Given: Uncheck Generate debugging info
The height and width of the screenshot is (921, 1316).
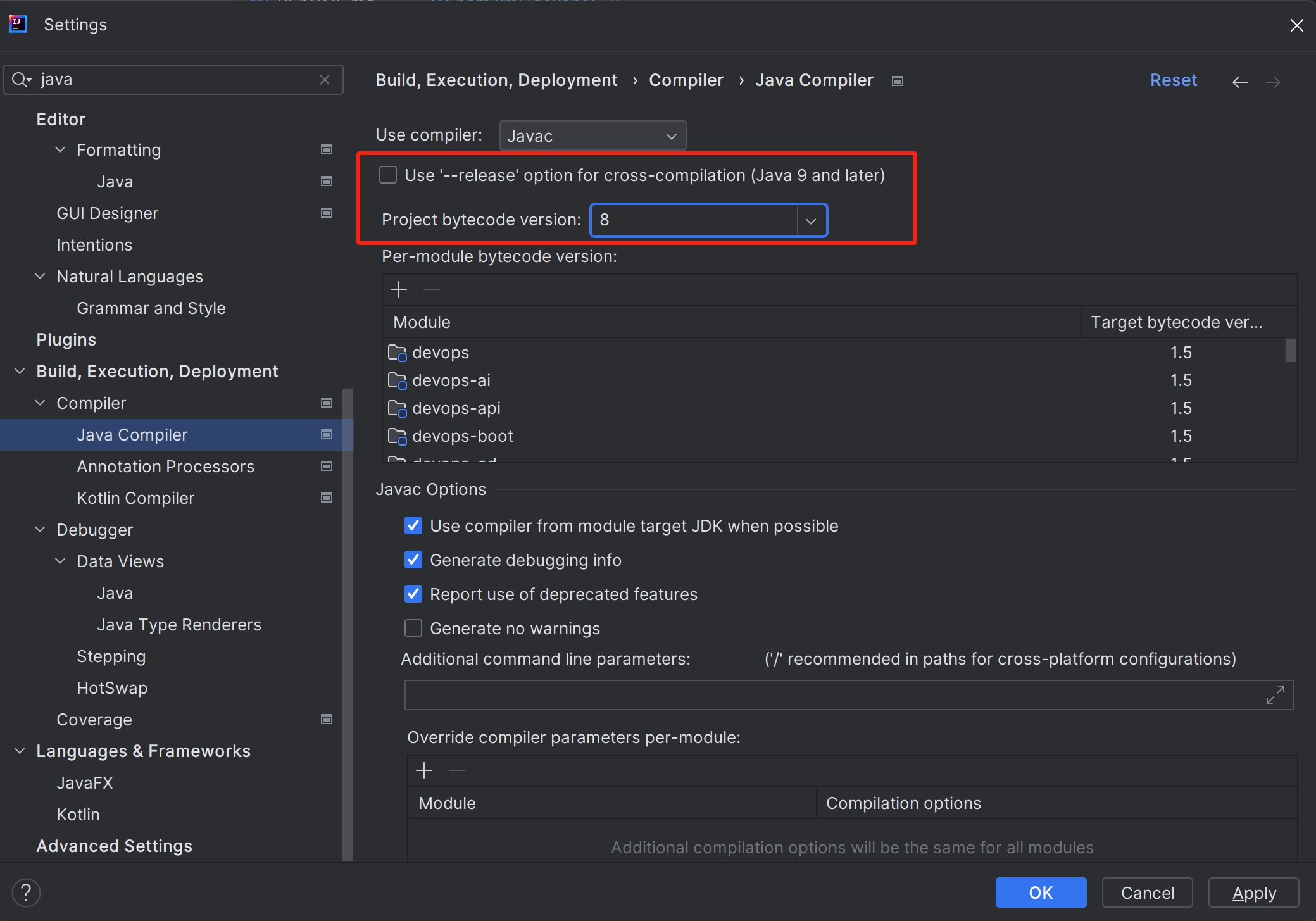Looking at the screenshot, I should pyautogui.click(x=413, y=560).
